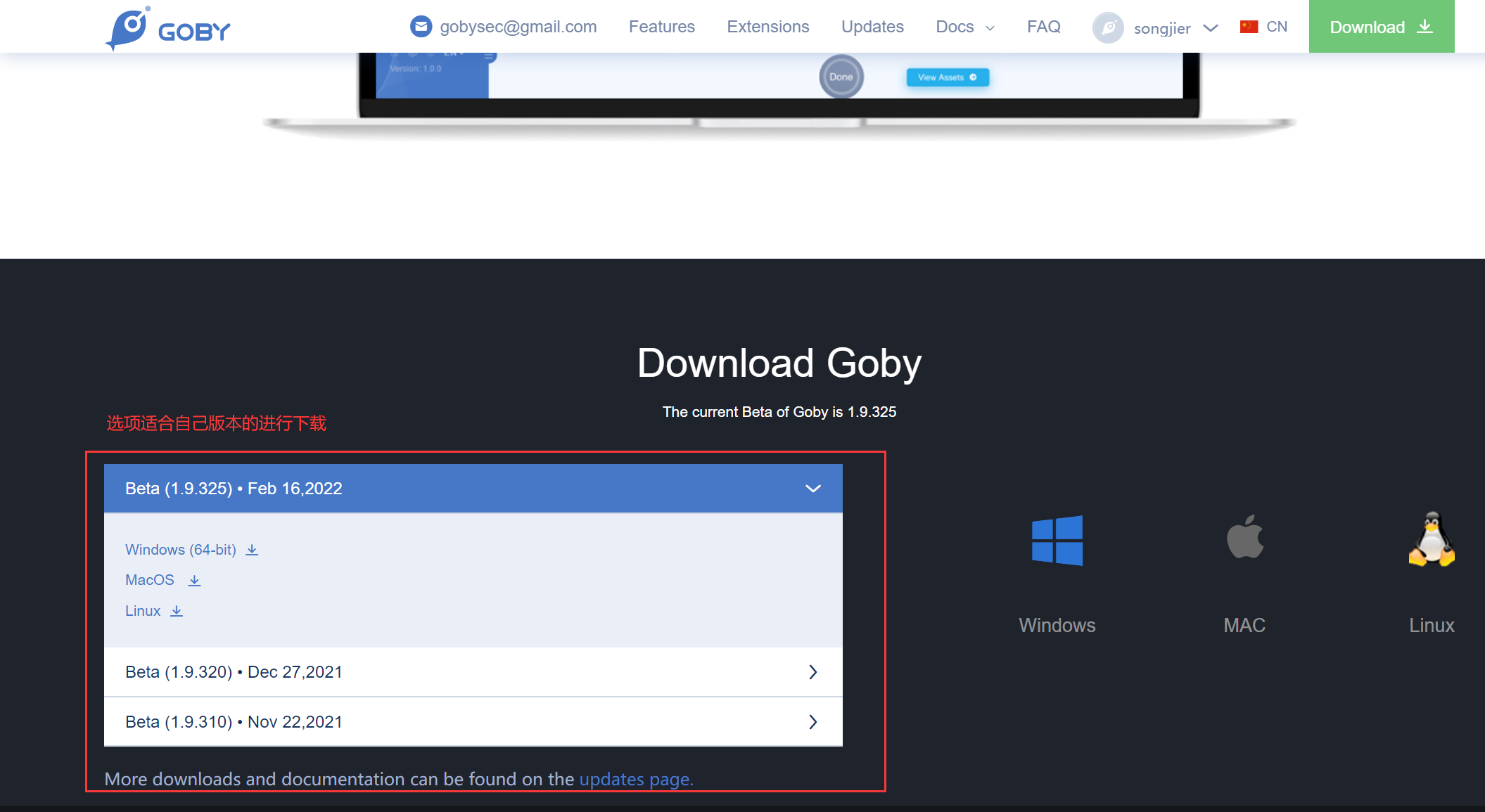Collapse the Beta (1.9.325) section
Screen dimensions: 1485x812
(812, 489)
